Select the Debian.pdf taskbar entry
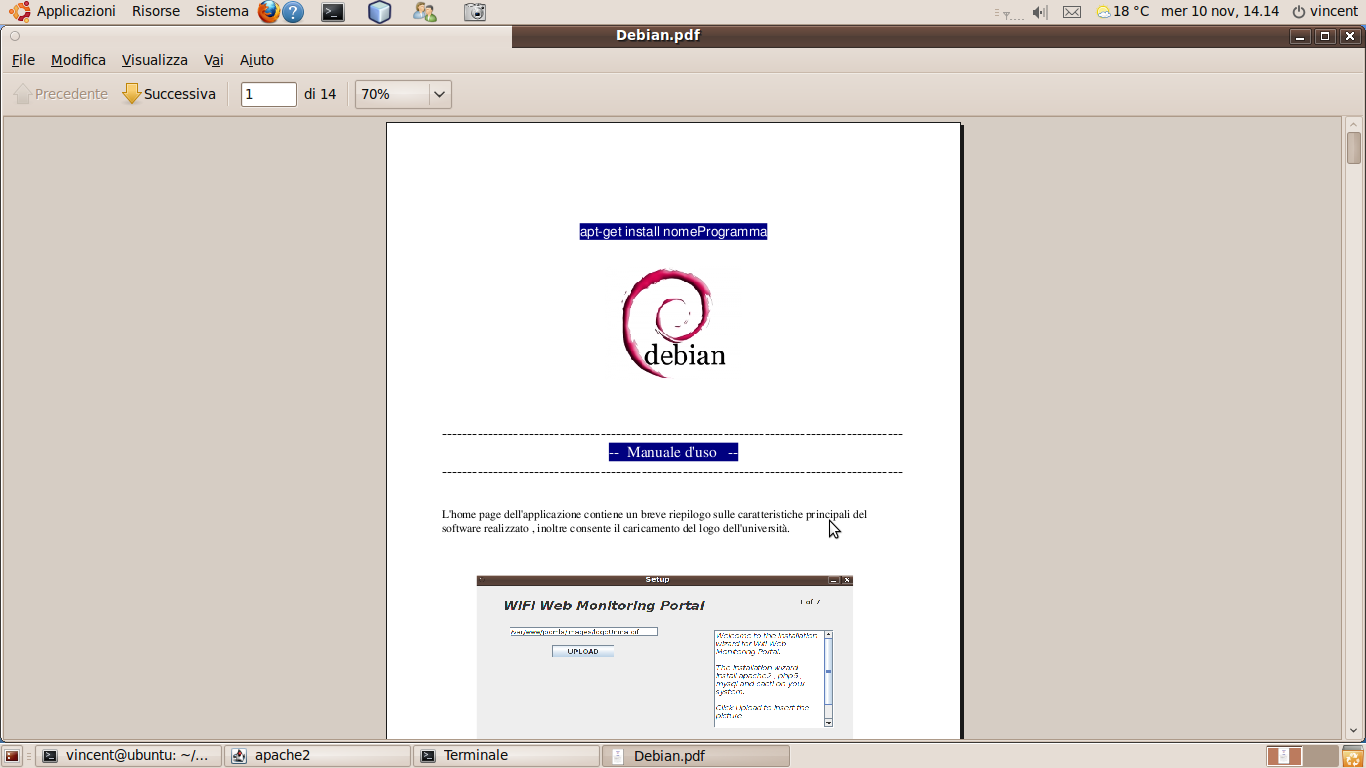Image resolution: width=1366 pixels, height=768 pixels. tap(695, 756)
